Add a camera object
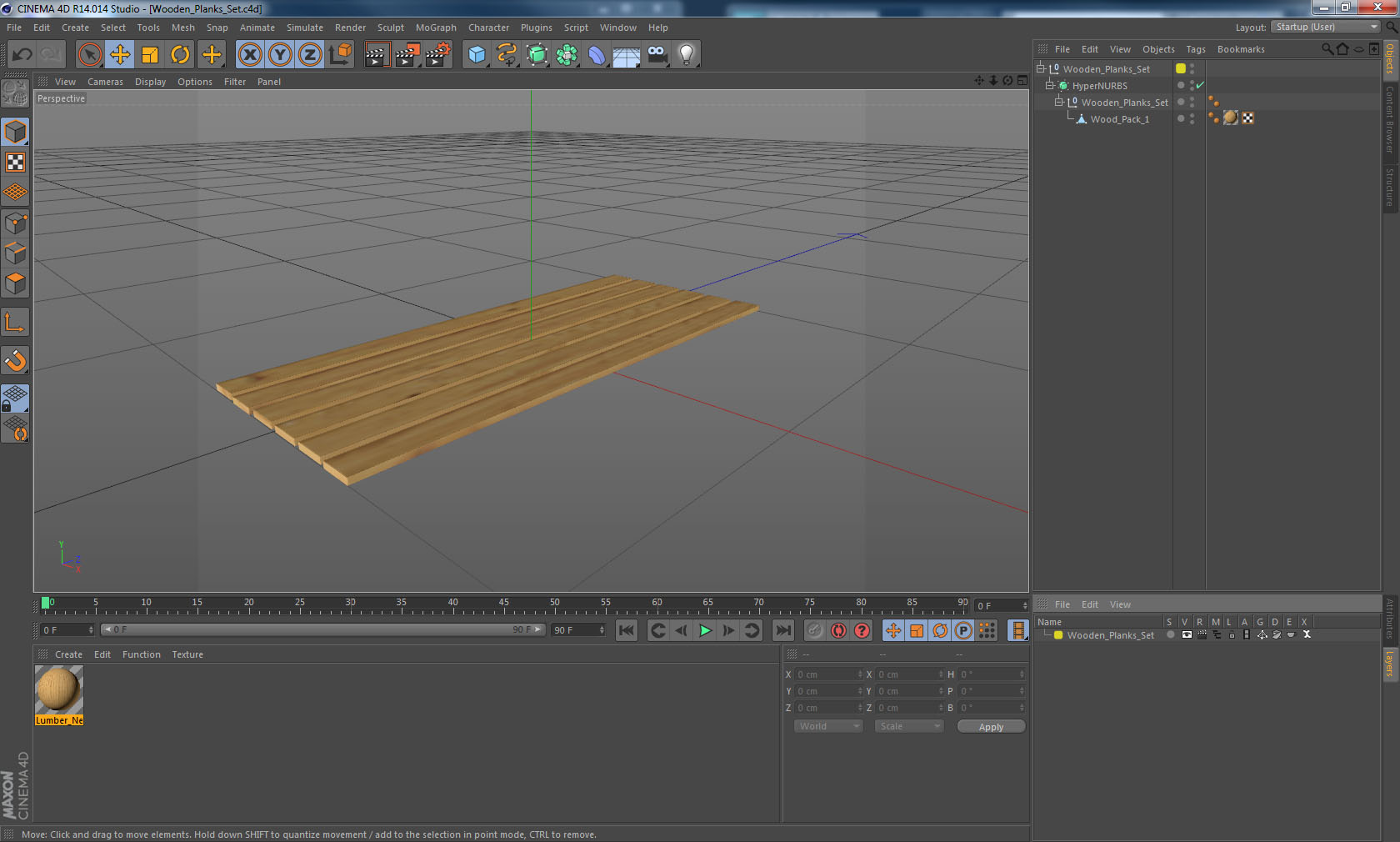 pos(657,55)
